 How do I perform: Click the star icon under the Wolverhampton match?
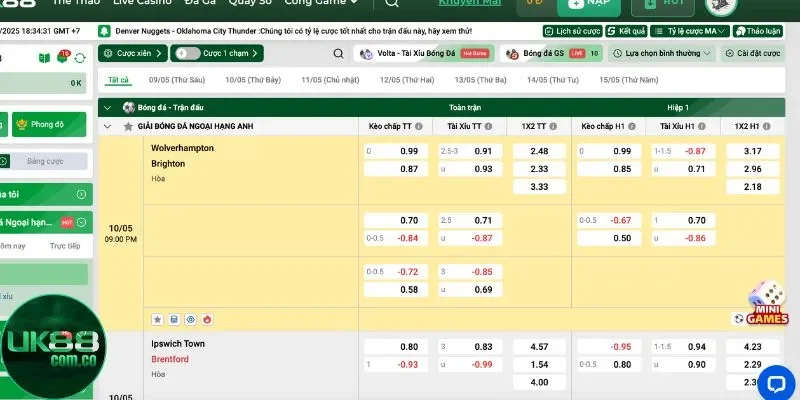157,319
